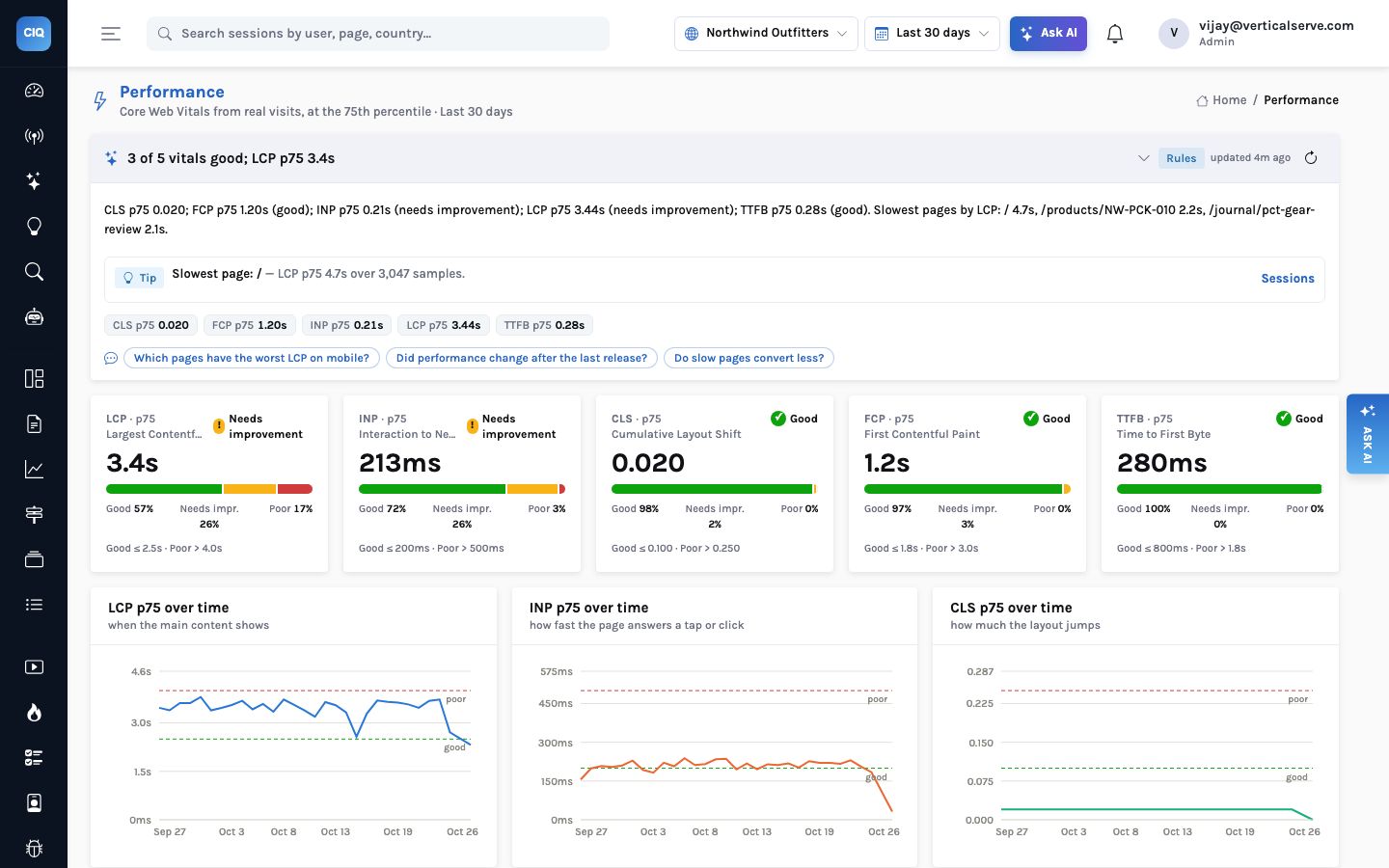This screenshot has width=1389, height=868.
Task: Open the stacked cards sidebar icon
Action: point(34,559)
